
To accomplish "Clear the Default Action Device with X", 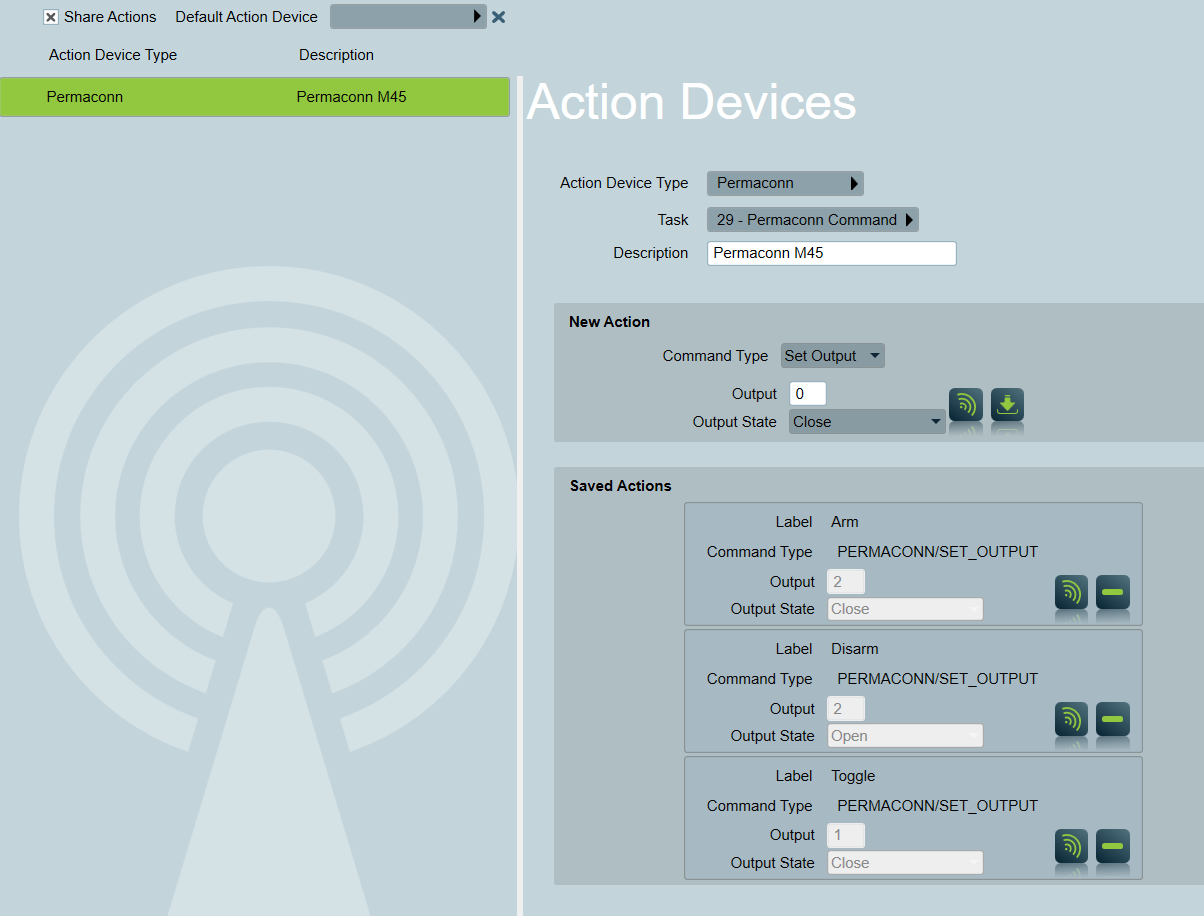I will (x=498, y=17).
